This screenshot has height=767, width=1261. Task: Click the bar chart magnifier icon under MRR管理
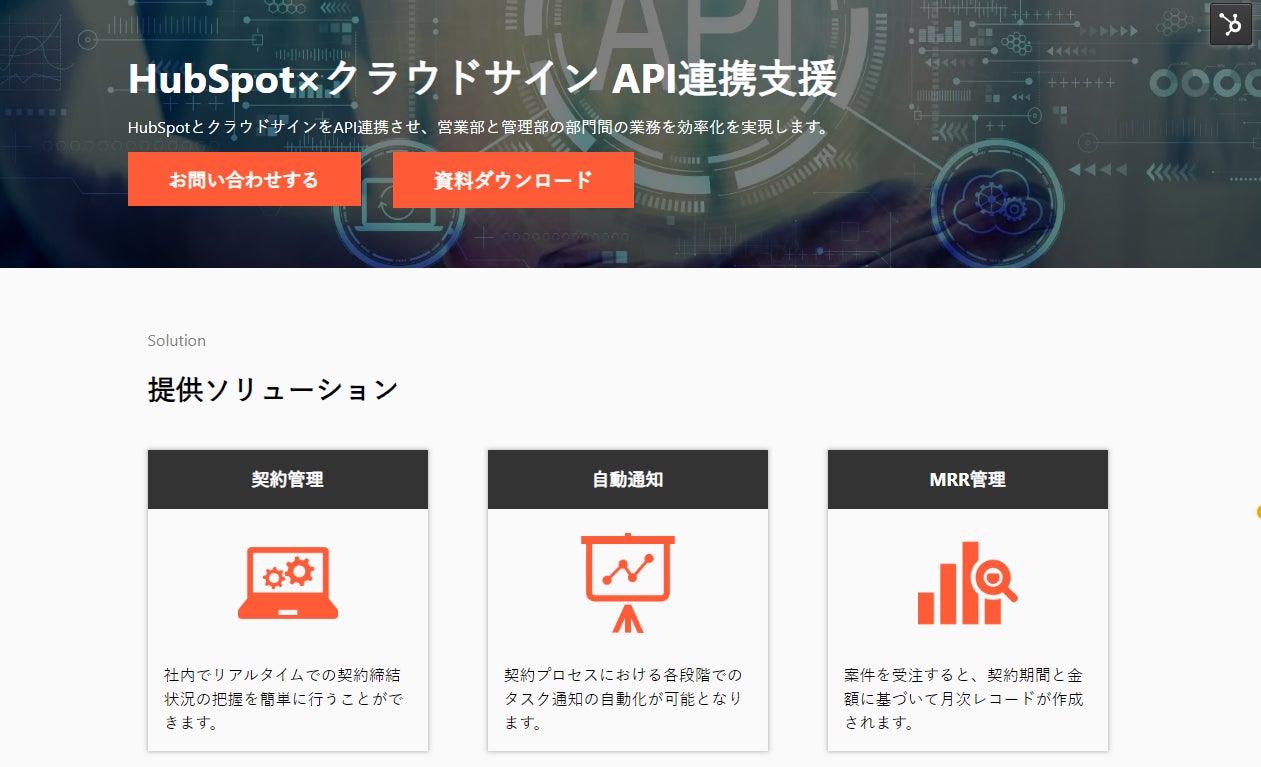[967, 583]
